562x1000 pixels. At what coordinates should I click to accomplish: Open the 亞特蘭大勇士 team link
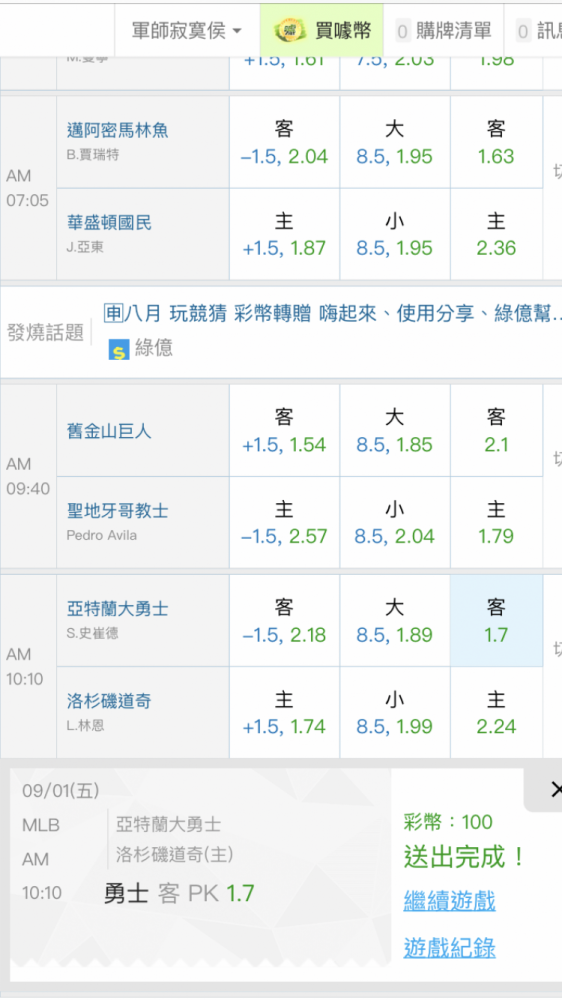tap(117, 609)
